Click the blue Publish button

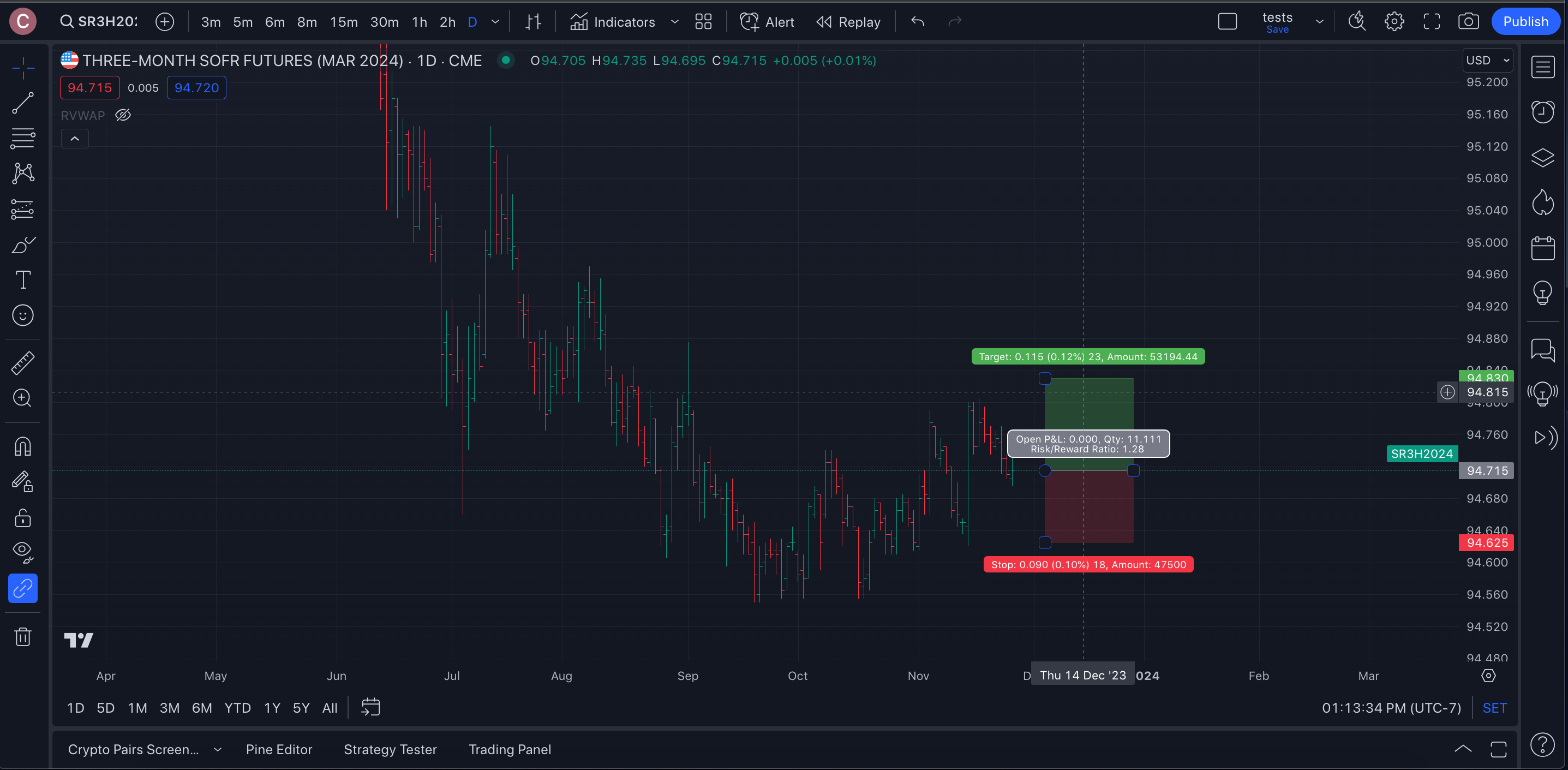point(1525,22)
